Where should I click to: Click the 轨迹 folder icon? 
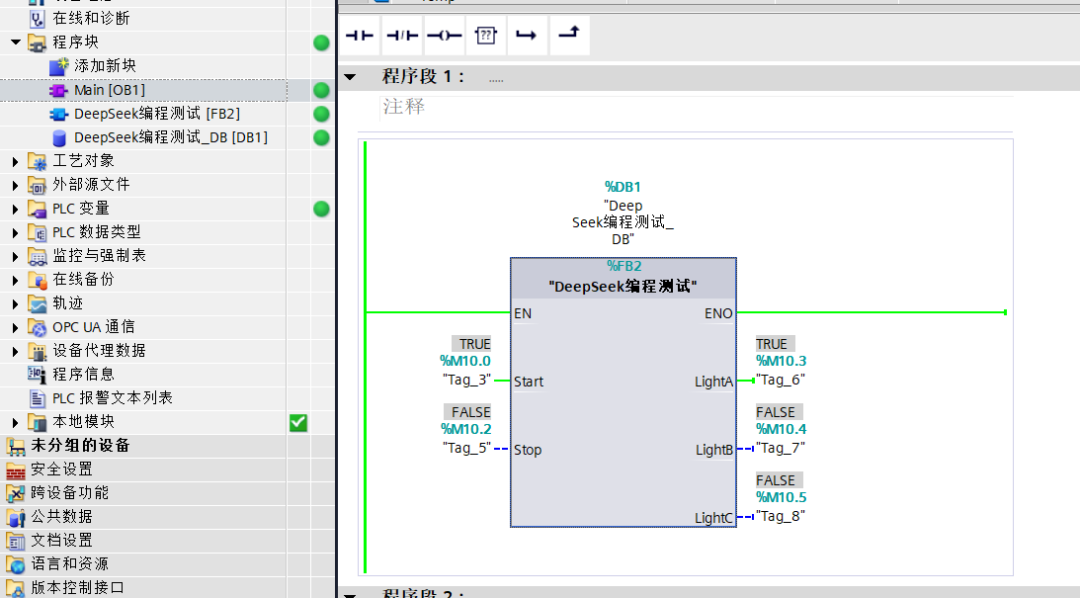(37, 304)
